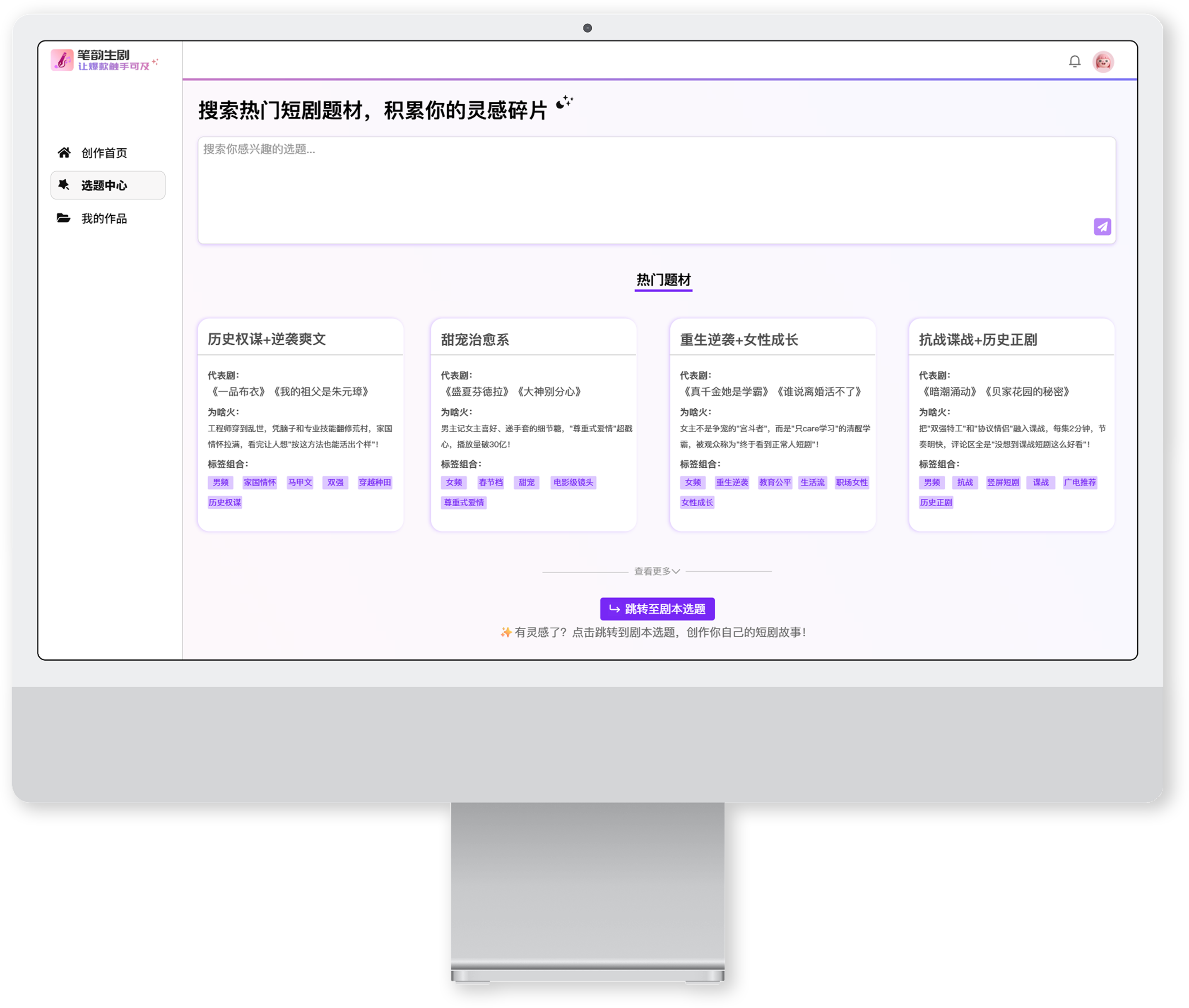Click the 甜宠 tag

coord(526,482)
